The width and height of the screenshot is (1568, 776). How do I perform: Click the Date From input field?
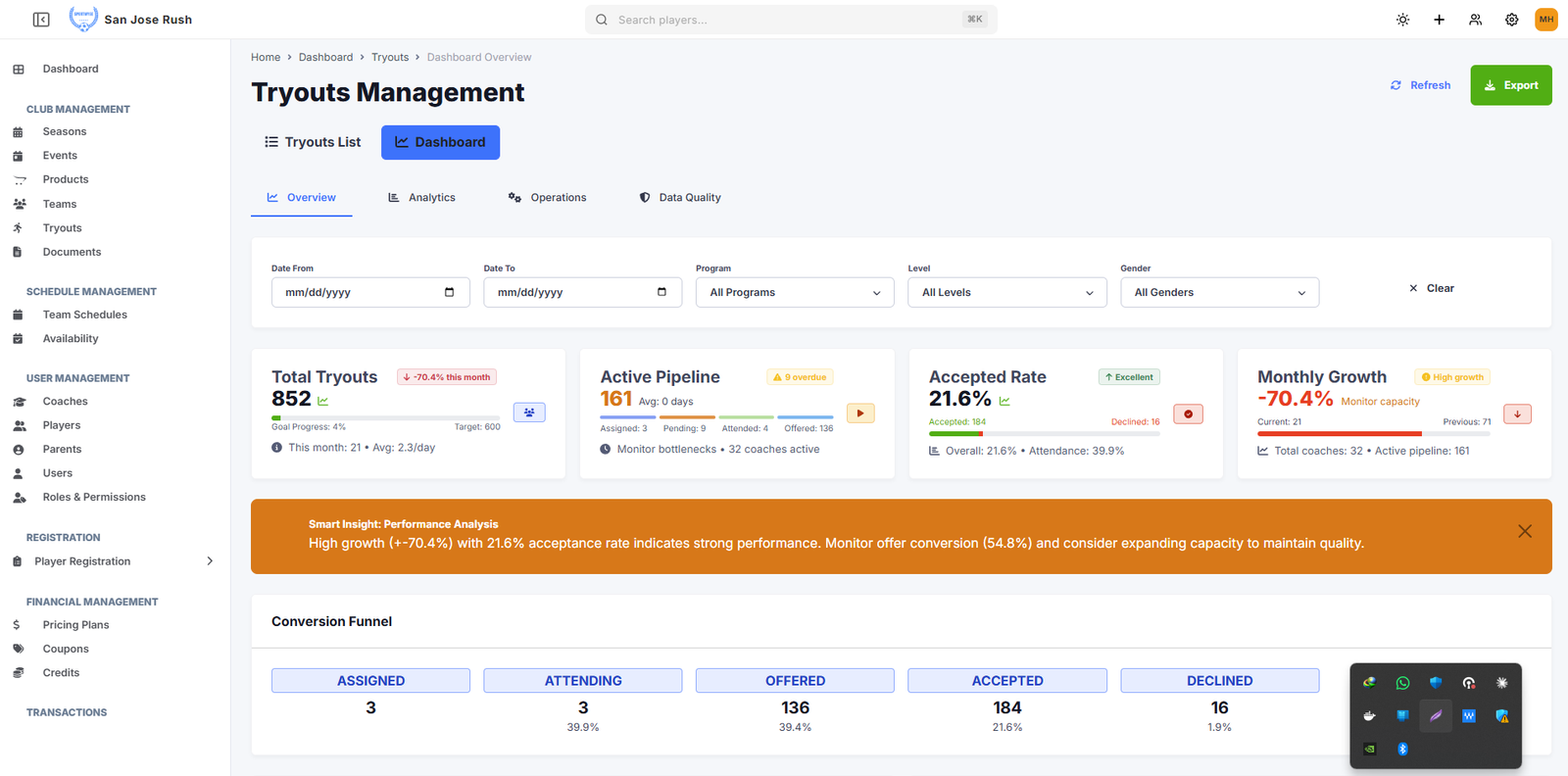358,292
